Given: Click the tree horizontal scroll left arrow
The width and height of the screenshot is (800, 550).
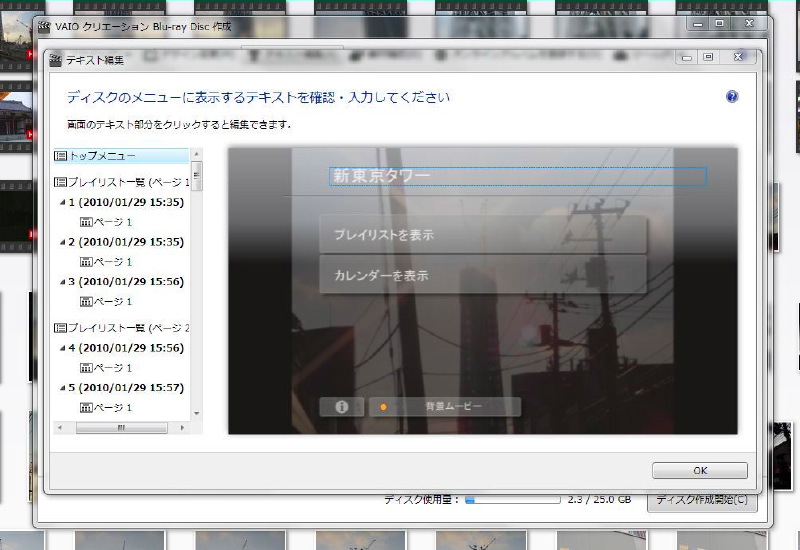Looking at the screenshot, I should click(x=60, y=428).
